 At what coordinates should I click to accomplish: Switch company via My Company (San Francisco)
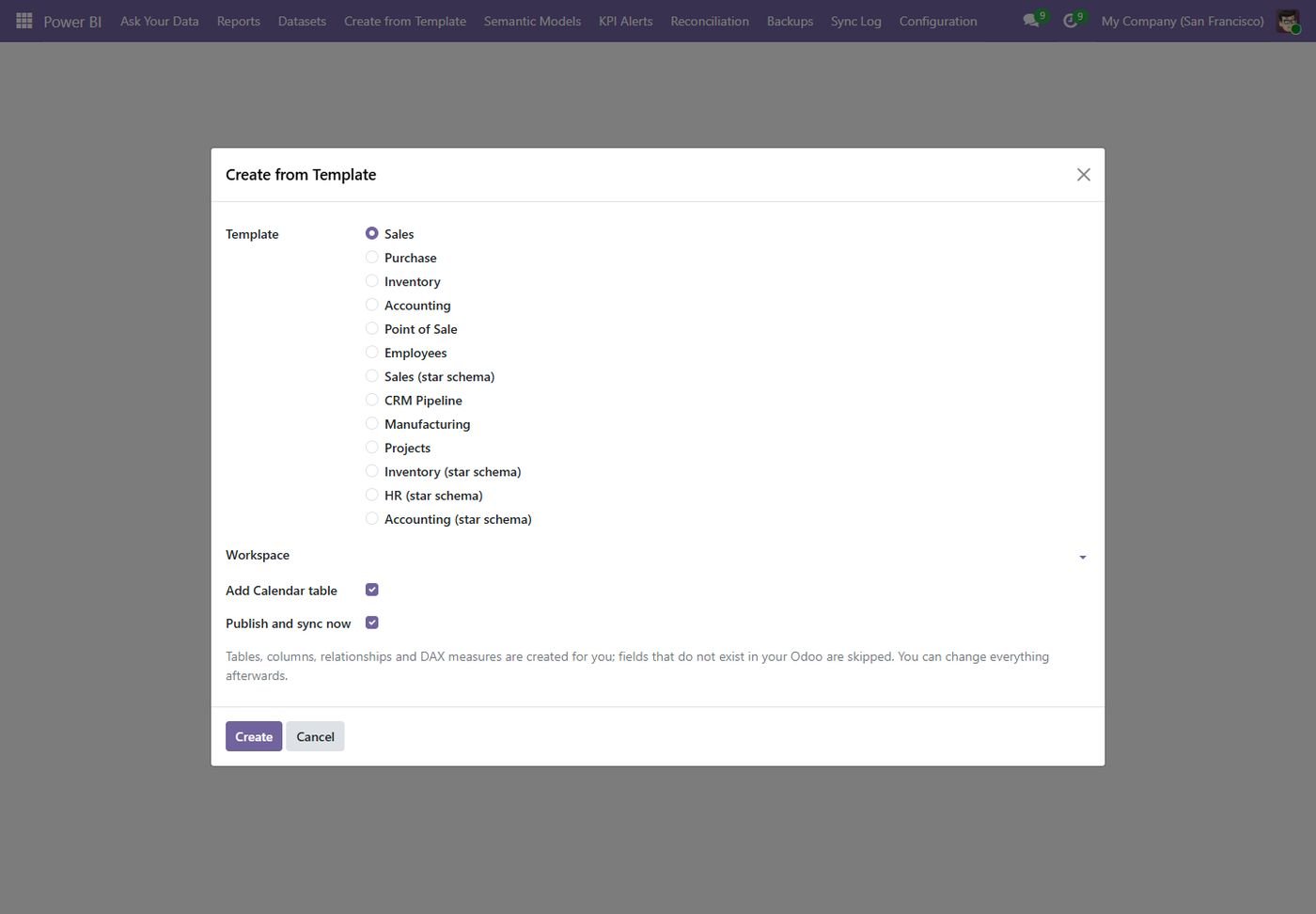coord(1183,21)
